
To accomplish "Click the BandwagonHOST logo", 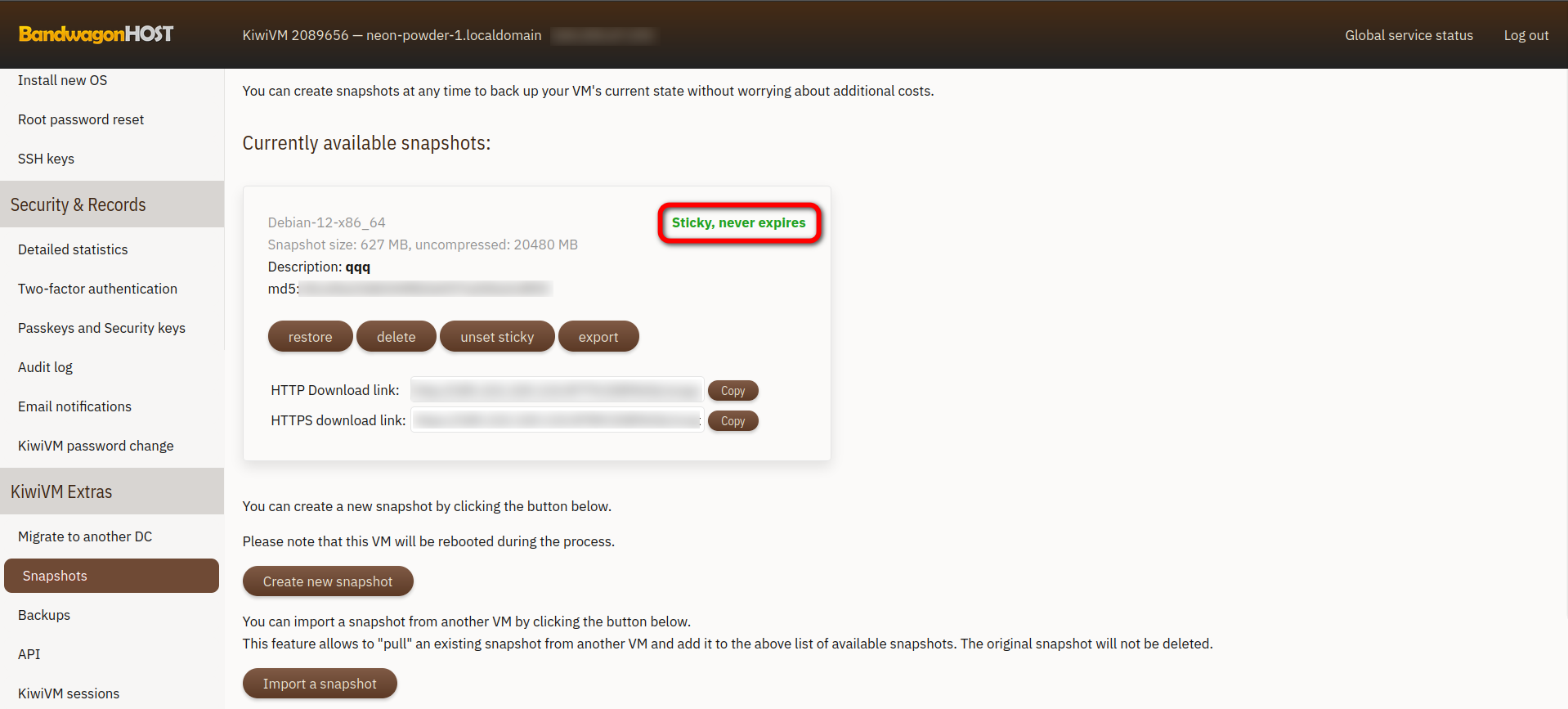I will (x=96, y=34).
